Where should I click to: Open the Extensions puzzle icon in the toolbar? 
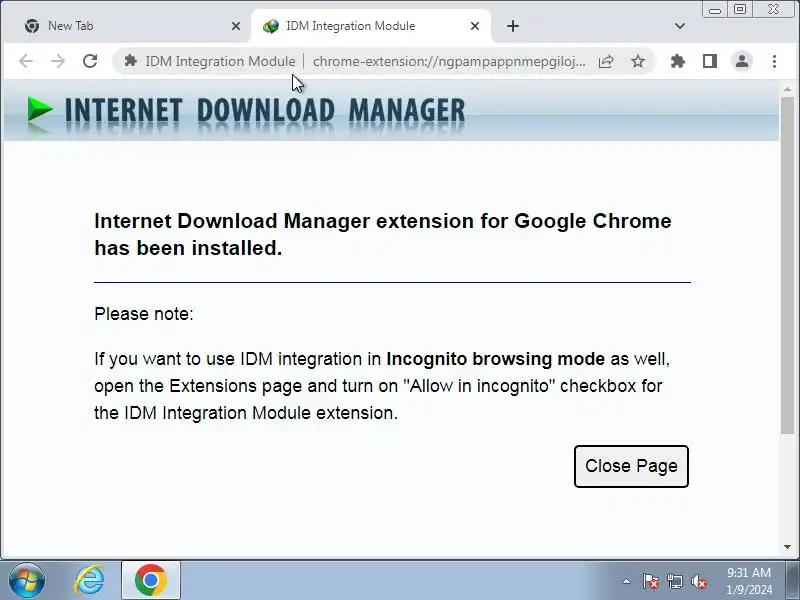678,61
